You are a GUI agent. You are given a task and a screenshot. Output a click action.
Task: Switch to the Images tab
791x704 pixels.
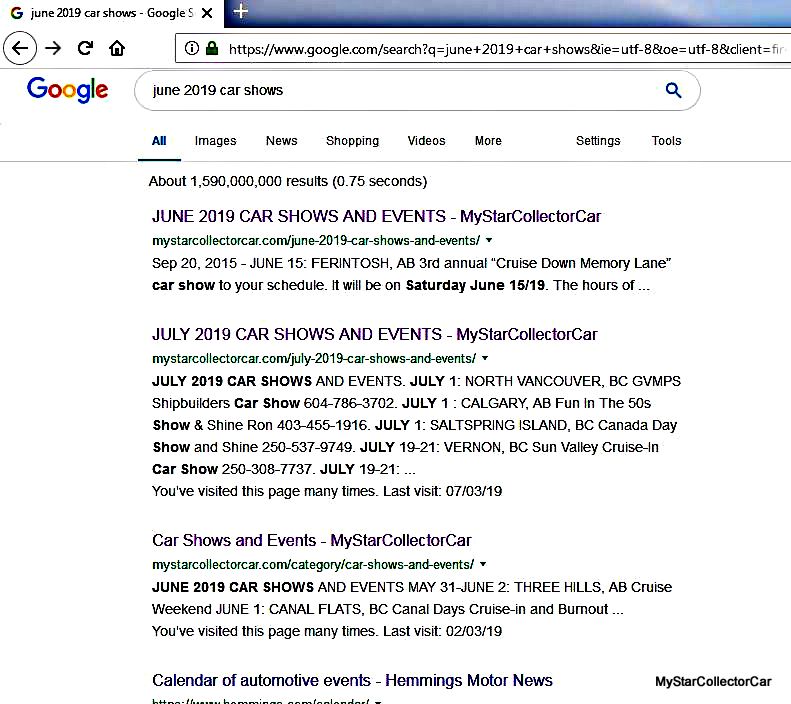coord(215,141)
